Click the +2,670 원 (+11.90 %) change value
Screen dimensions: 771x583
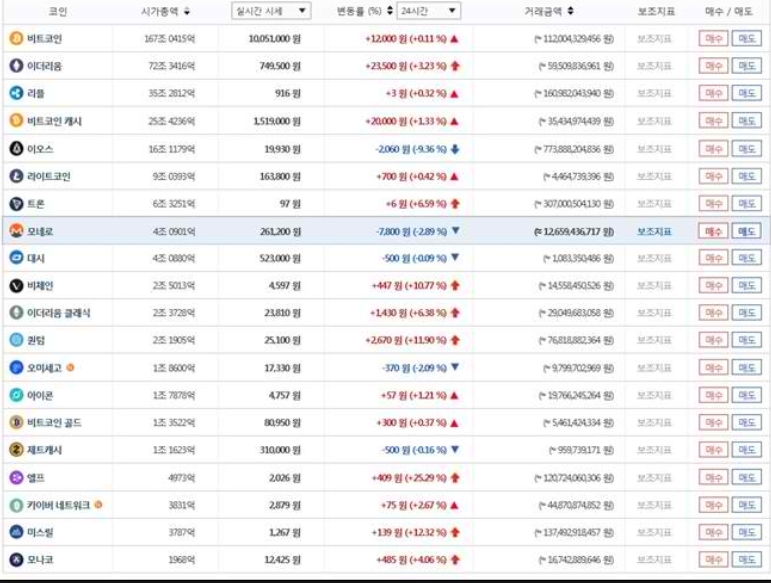coord(406,340)
